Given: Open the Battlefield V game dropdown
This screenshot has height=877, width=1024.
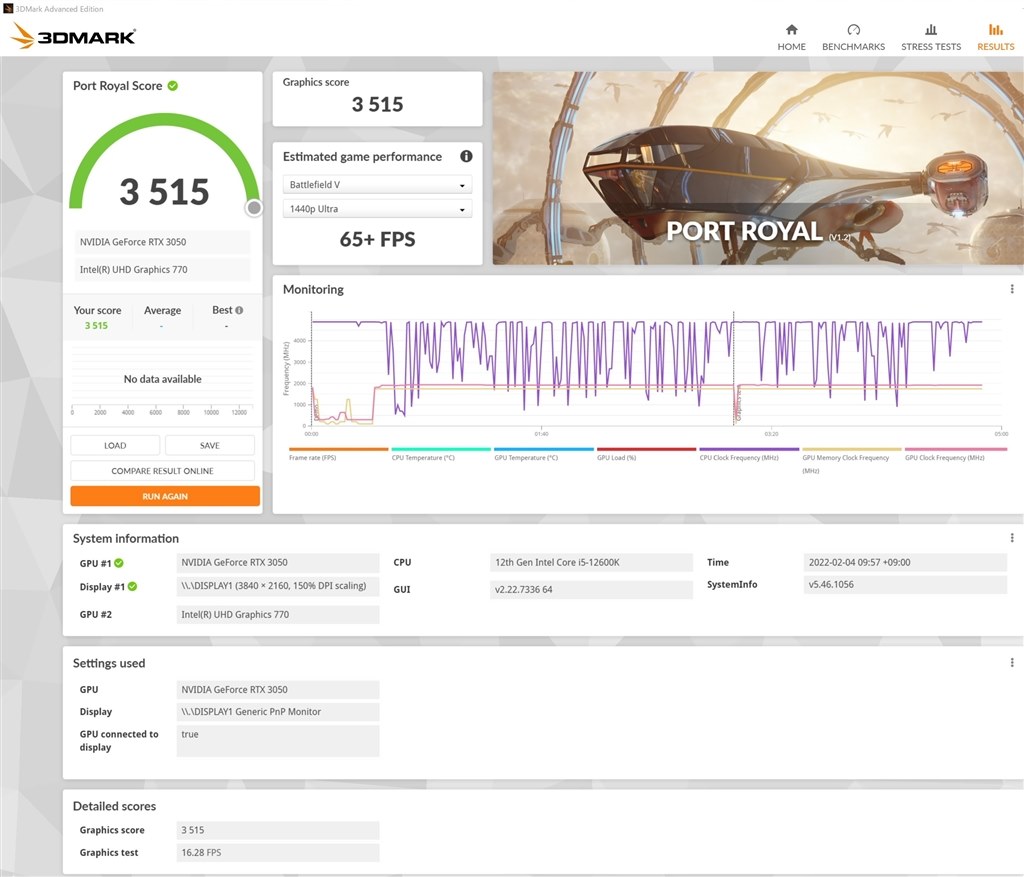Looking at the screenshot, I should click(x=377, y=185).
